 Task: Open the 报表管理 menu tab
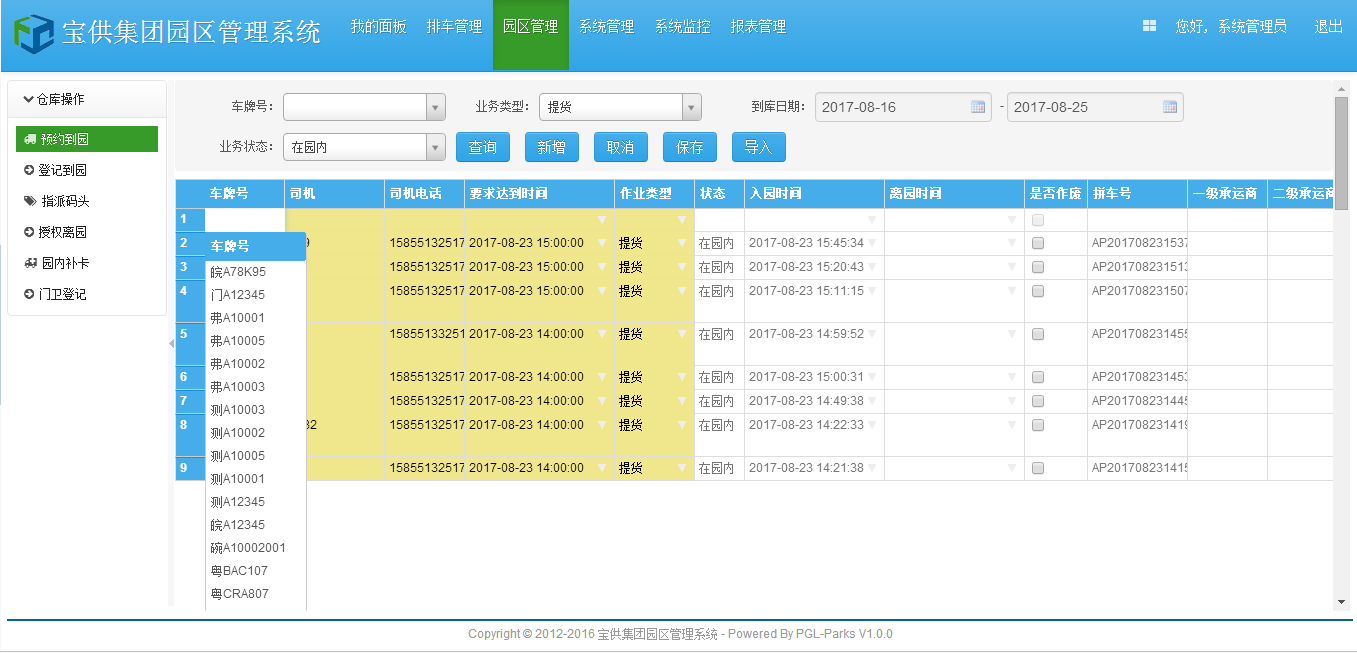tap(758, 27)
